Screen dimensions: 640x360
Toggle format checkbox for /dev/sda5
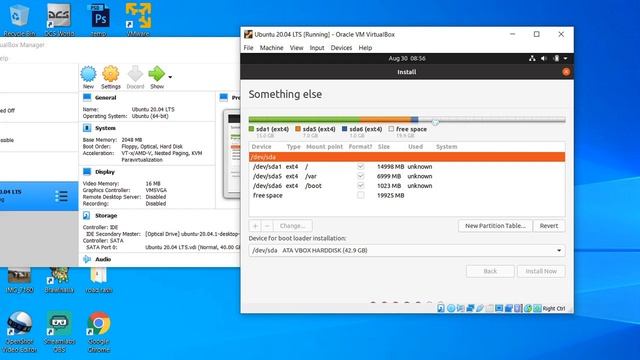360,176
